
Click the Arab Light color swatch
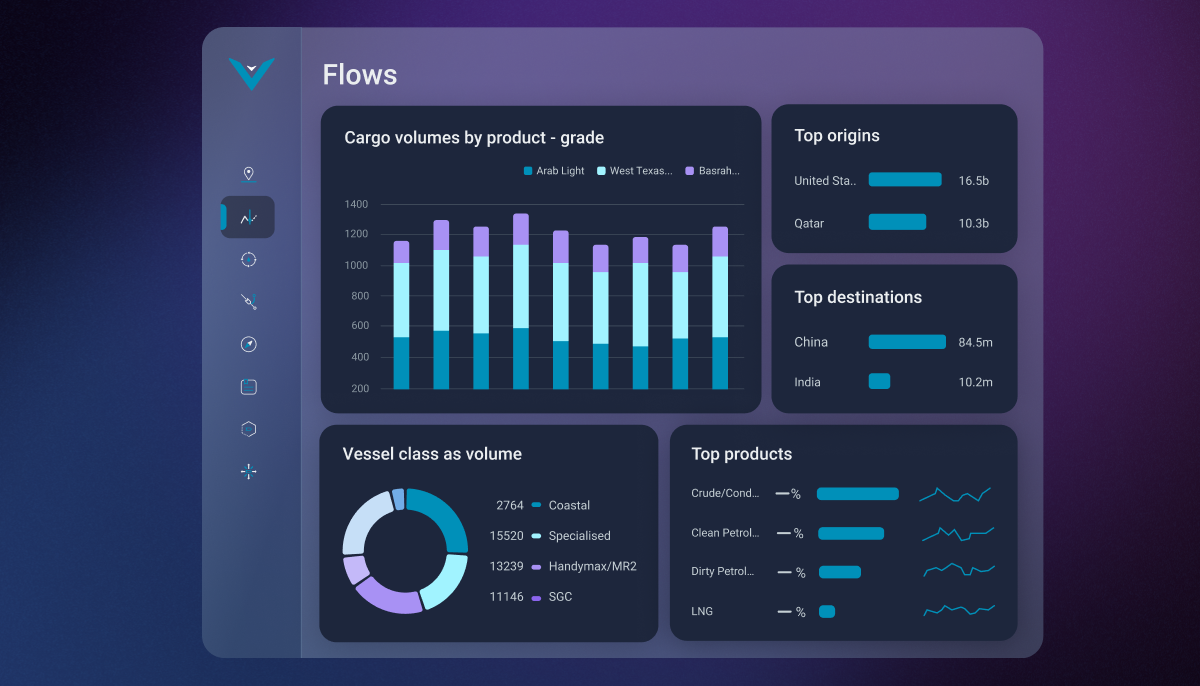coord(527,171)
